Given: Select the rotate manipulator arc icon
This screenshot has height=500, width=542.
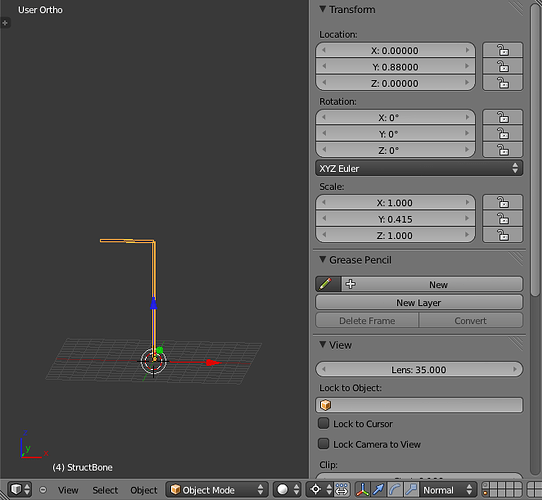Looking at the screenshot, I should point(395,490).
